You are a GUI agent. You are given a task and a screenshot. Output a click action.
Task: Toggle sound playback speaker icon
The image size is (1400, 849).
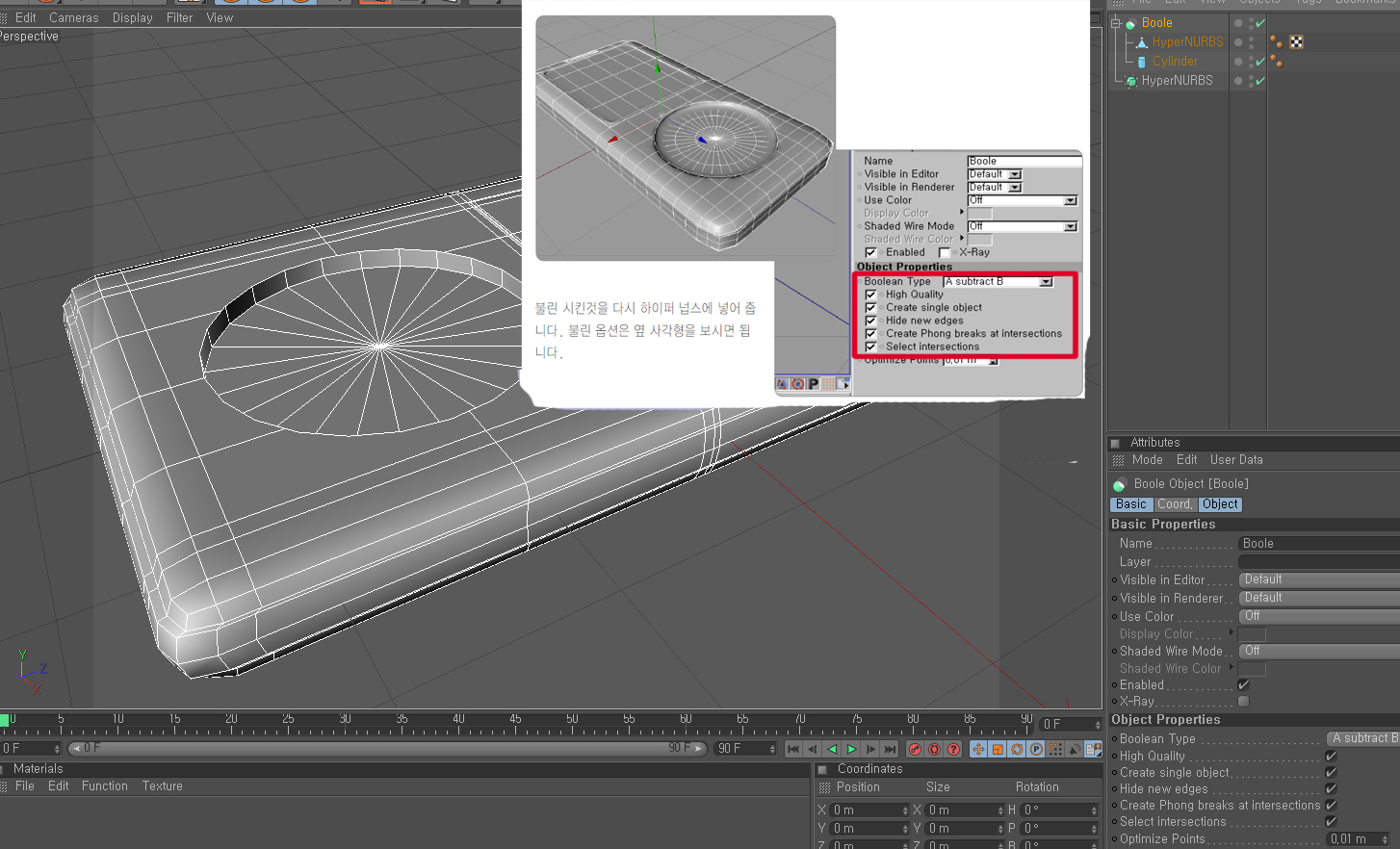point(1075,749)
